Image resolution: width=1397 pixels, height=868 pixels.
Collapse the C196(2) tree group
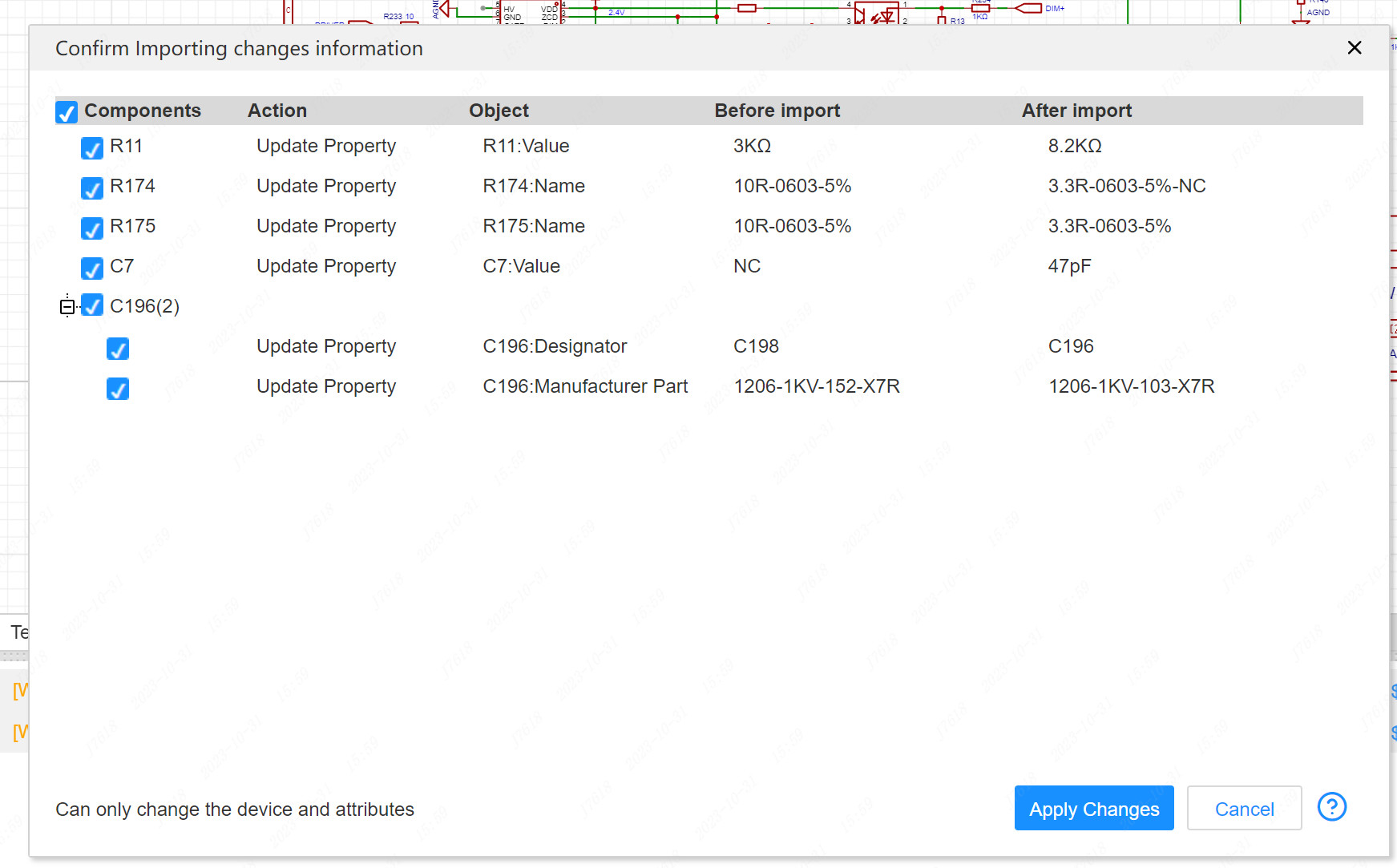[67, 306]
